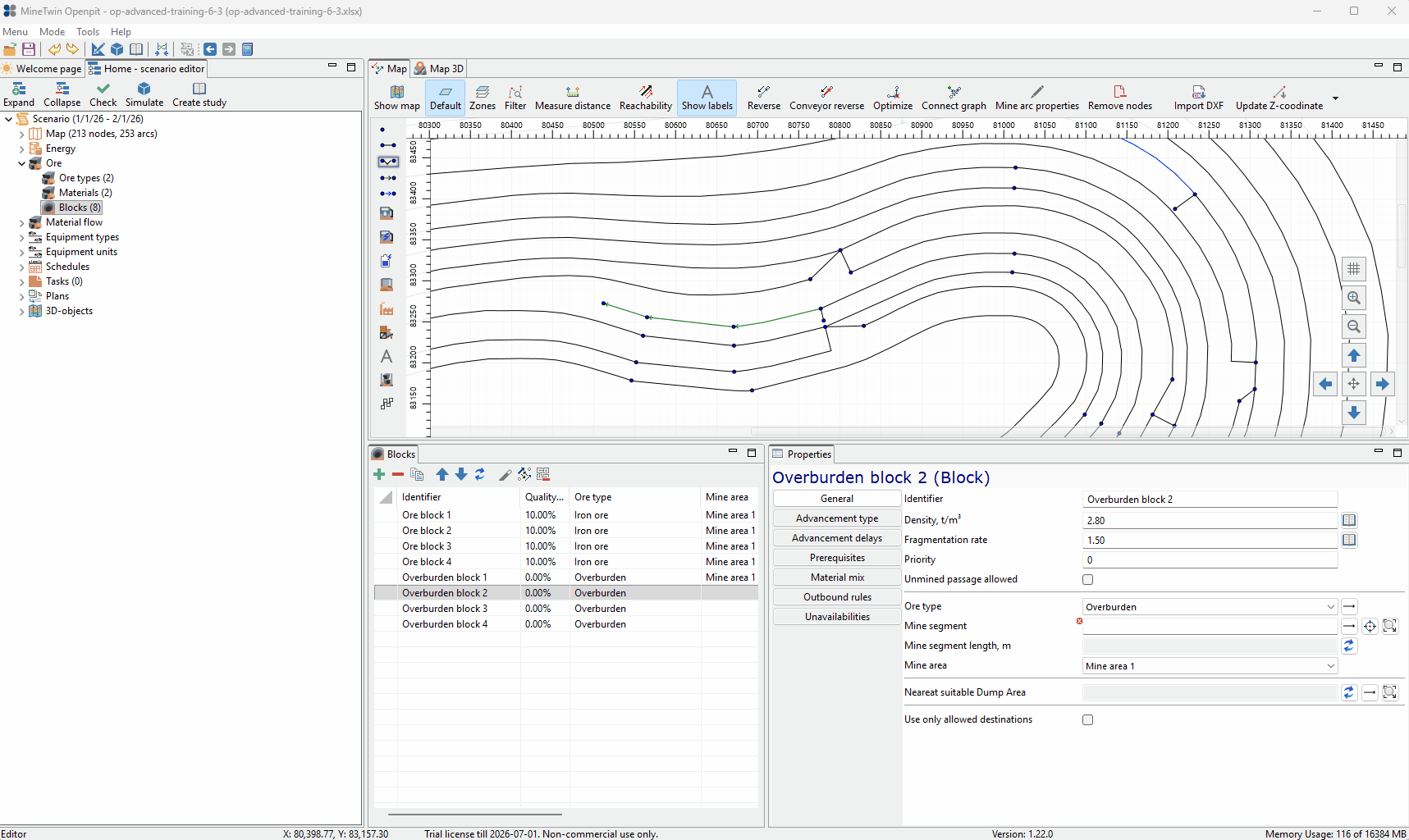Click the Redo arrow icon
The height and width of the screenshot is (840, 1409).
click(x=73, y=49)
